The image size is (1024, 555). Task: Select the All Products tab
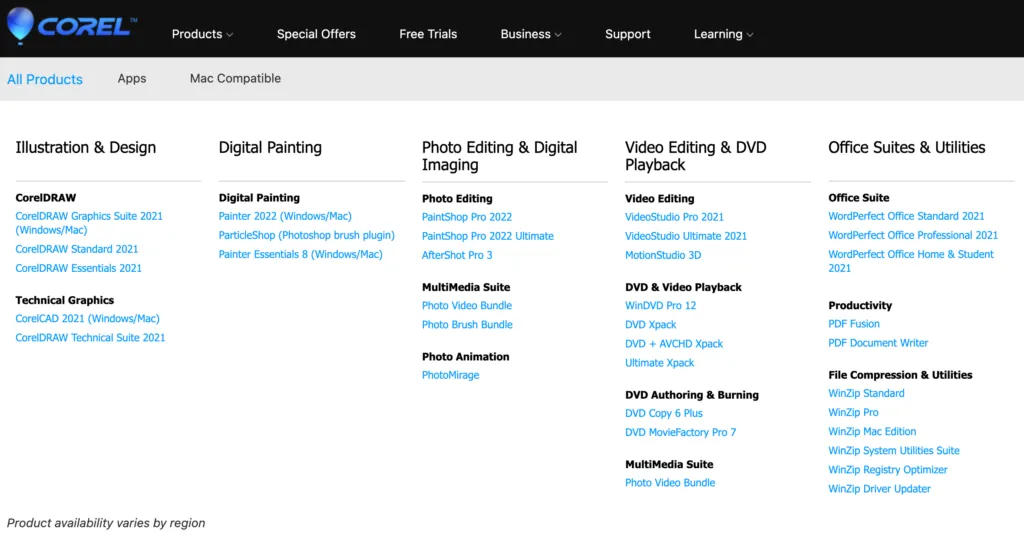tap(45, 79)
